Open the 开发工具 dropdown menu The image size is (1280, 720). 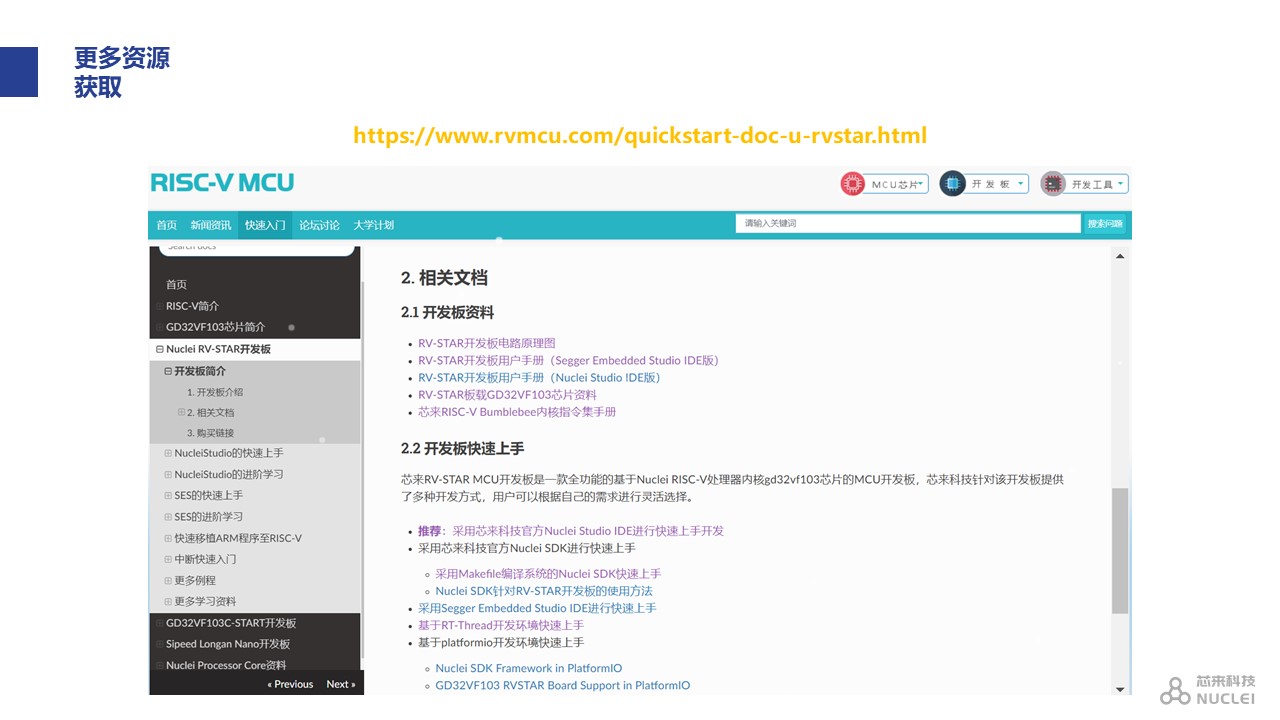[x=1097, y=184]
